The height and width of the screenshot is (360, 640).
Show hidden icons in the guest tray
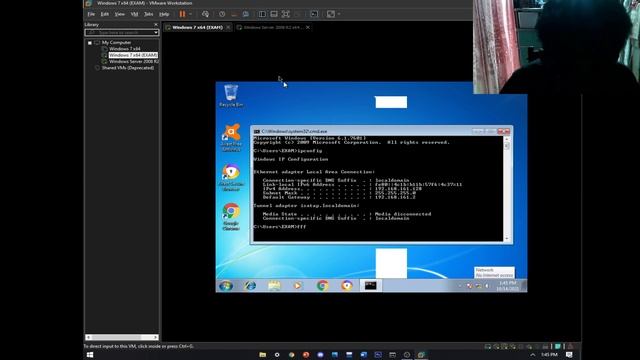[x=460, y=286]
